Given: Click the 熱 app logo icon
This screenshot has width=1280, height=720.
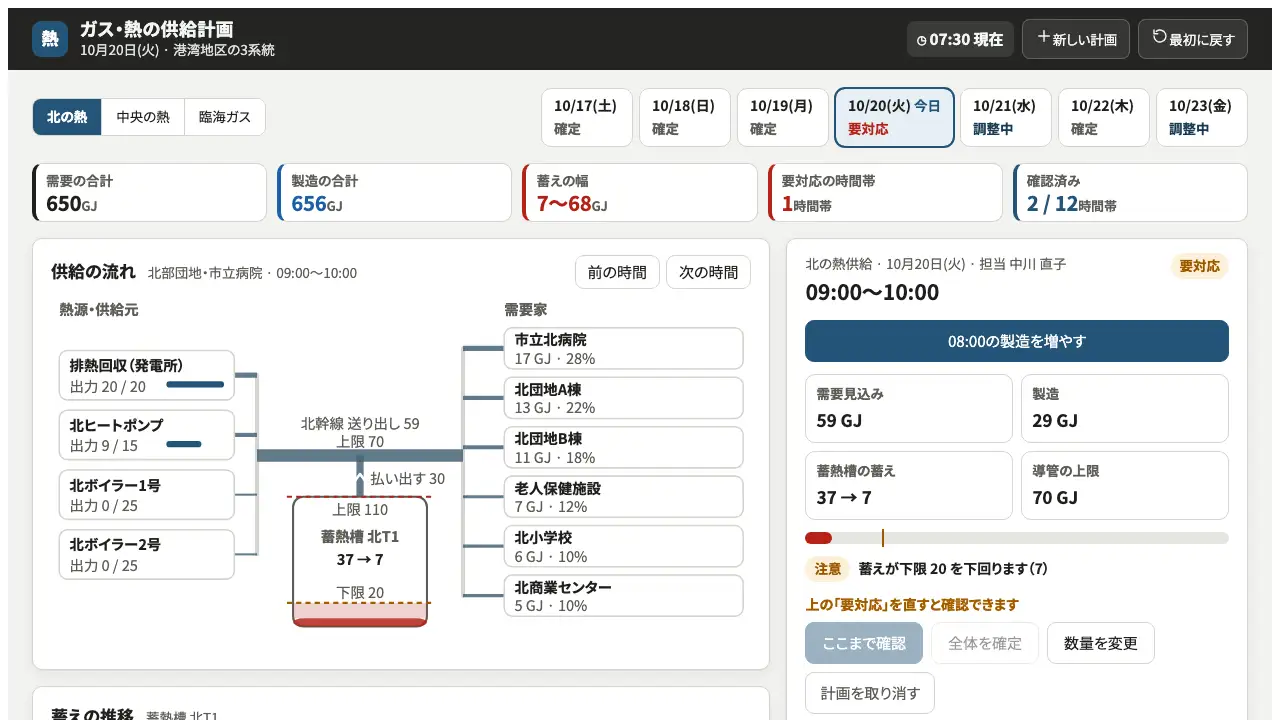Looking at the screenshot, I should [50, 39].
